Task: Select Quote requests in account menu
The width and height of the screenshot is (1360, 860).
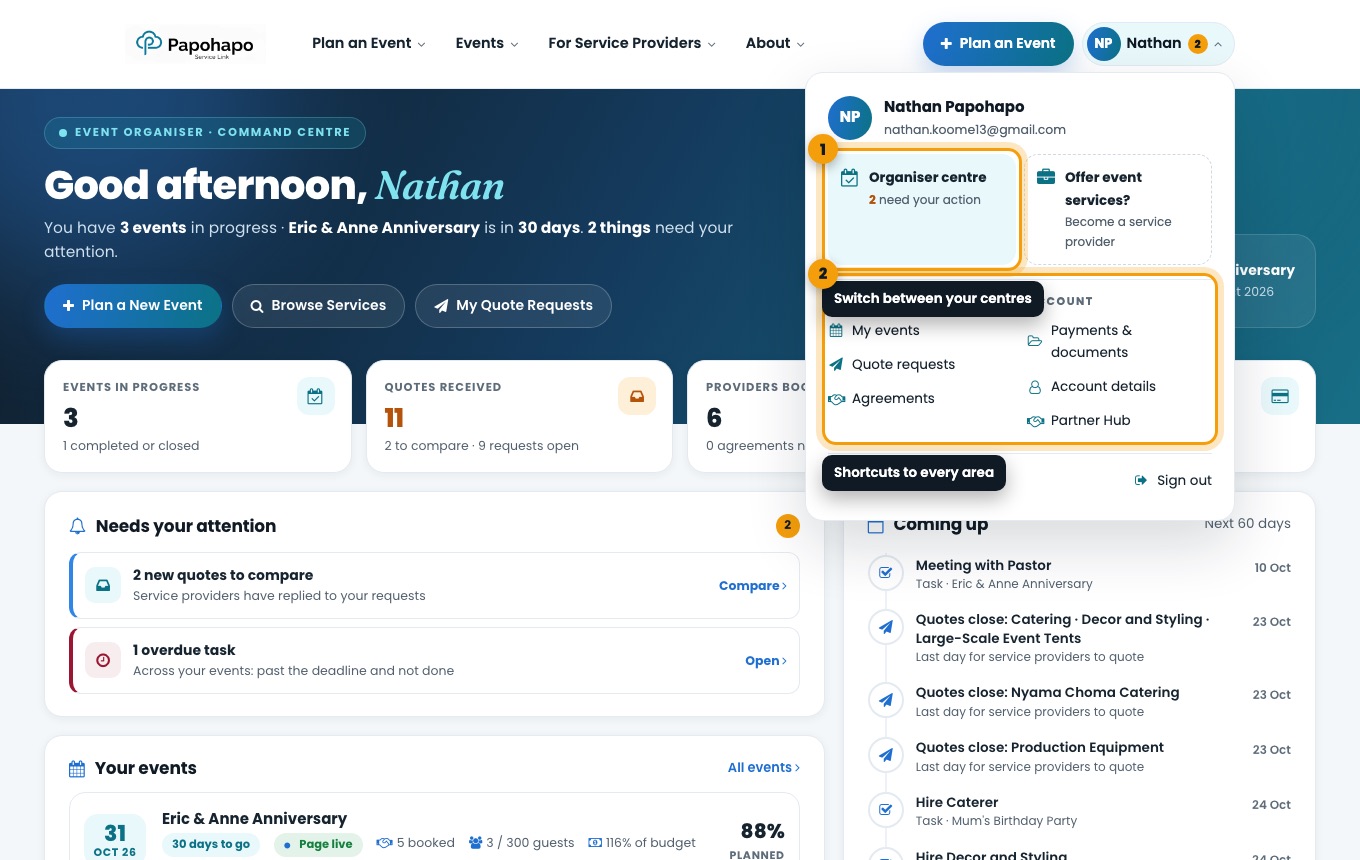Action: (x=892, y=364)
